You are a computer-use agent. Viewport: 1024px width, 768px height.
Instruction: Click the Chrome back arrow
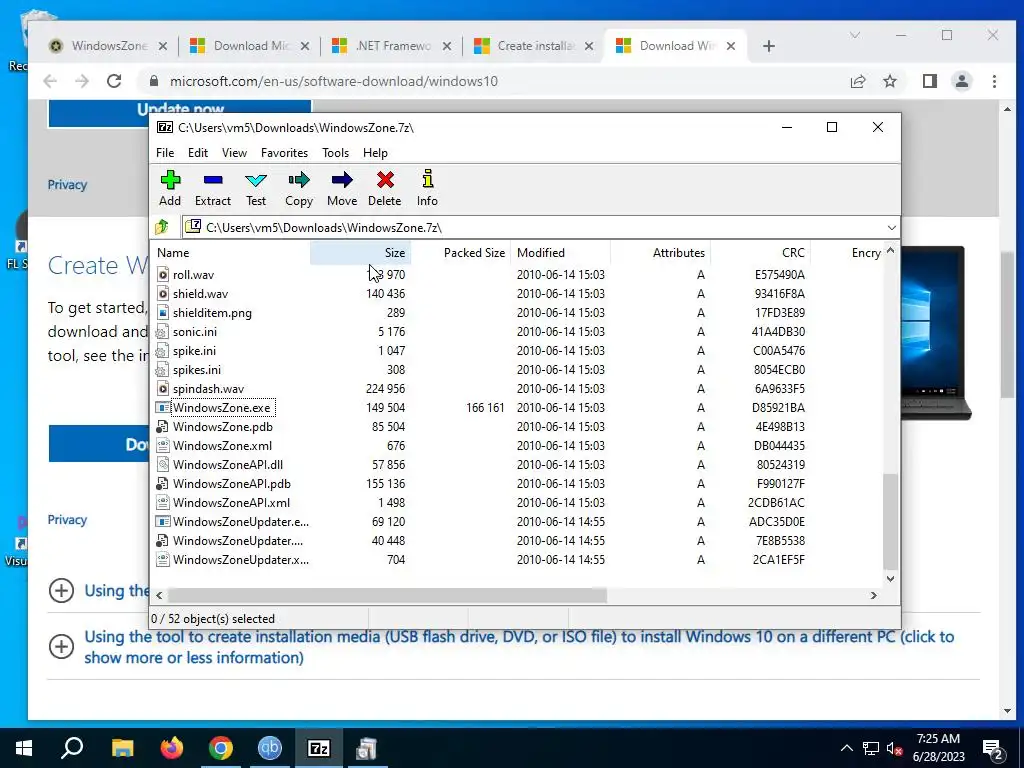pos(50,81)
